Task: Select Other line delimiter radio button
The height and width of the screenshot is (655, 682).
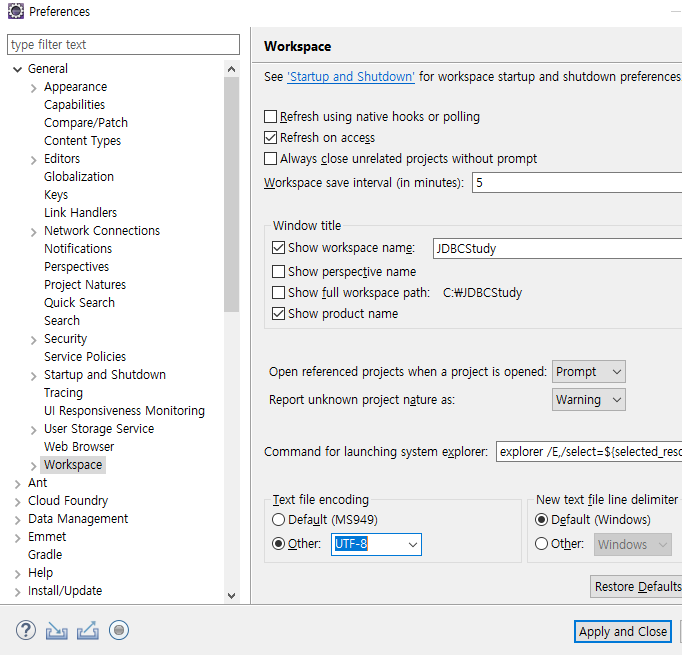Action: coord(541,544)
